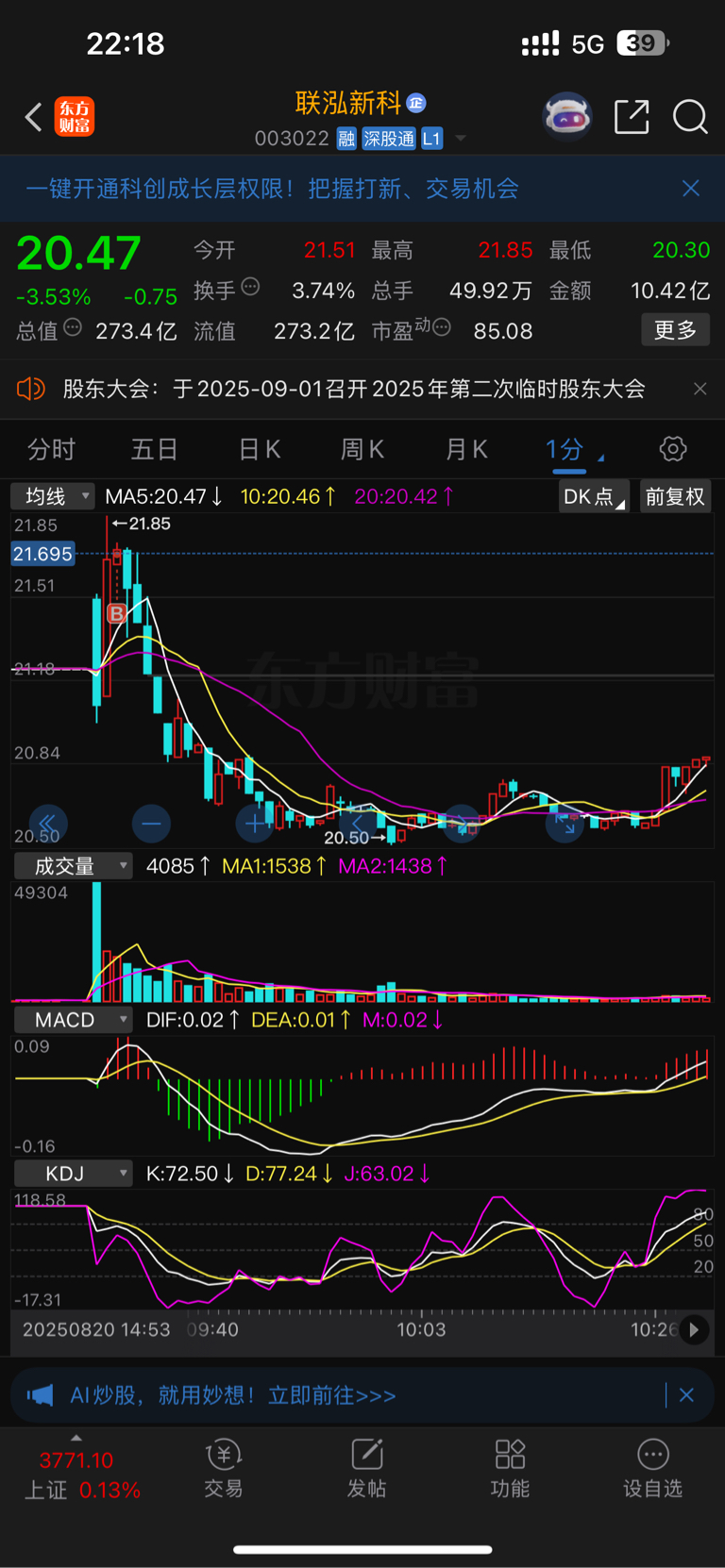Tap the 市盈 info icon

click(441, 328)
